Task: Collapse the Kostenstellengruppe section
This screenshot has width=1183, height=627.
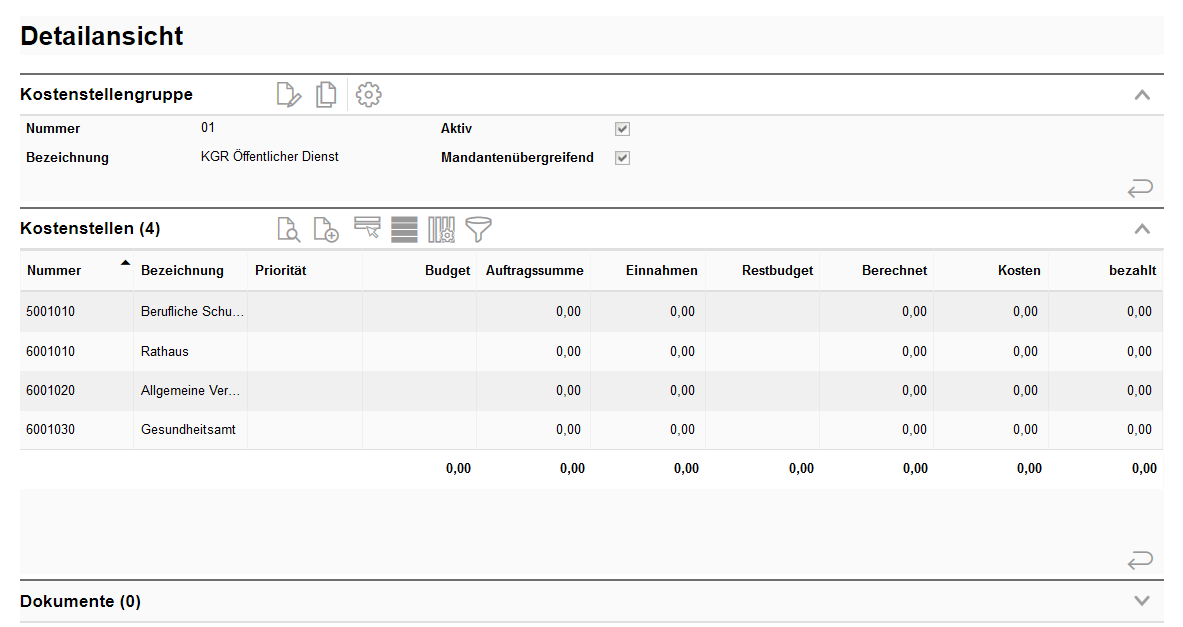Action: tap(1142, 95)
